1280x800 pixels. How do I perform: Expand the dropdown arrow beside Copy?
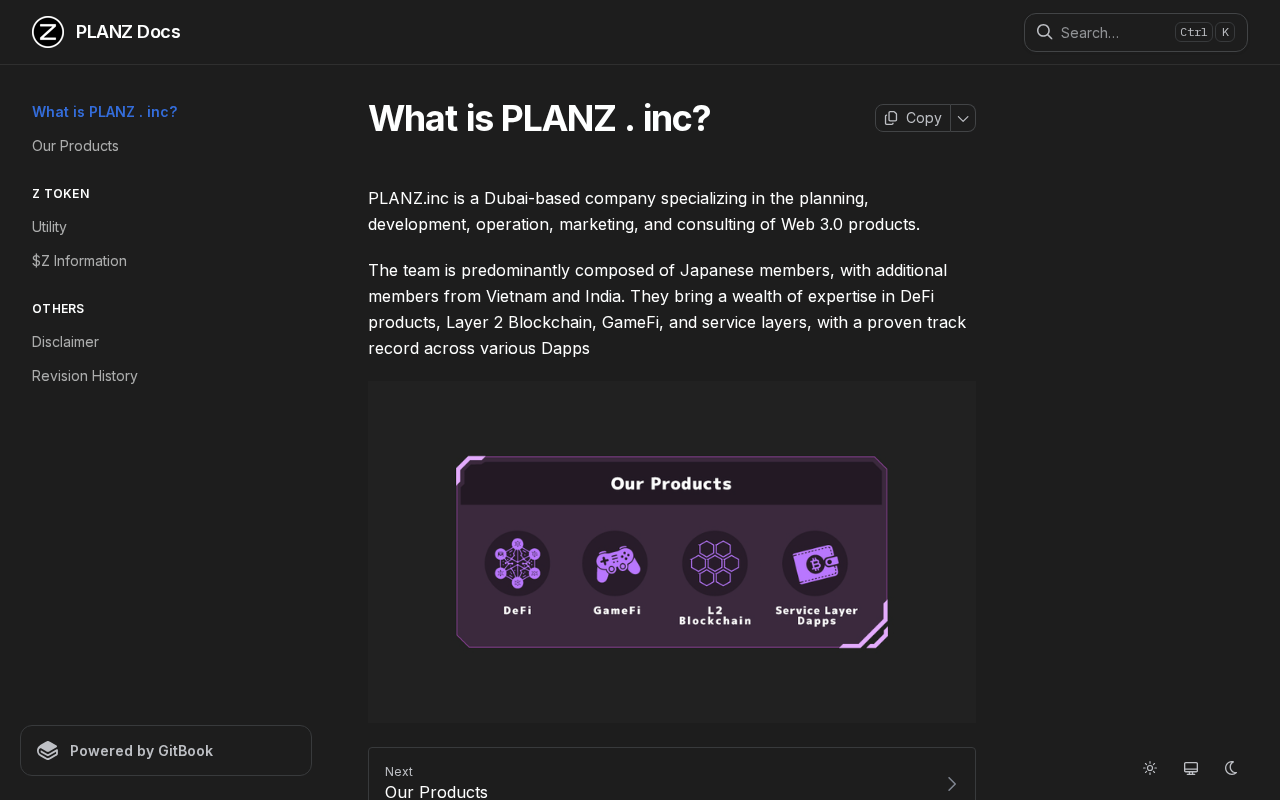point(963,118)
